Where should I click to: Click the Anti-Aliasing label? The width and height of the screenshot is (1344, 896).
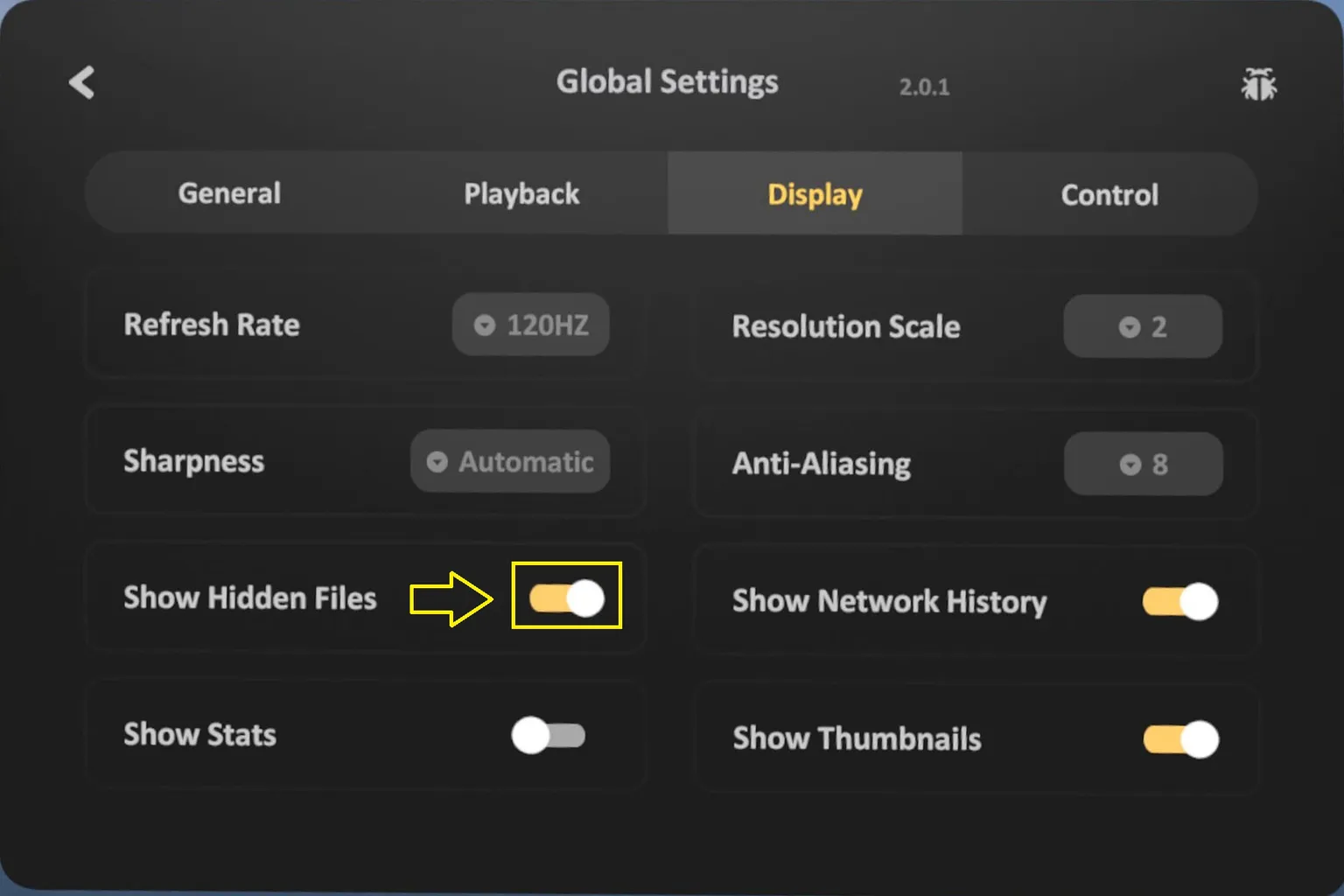[822, 464]
